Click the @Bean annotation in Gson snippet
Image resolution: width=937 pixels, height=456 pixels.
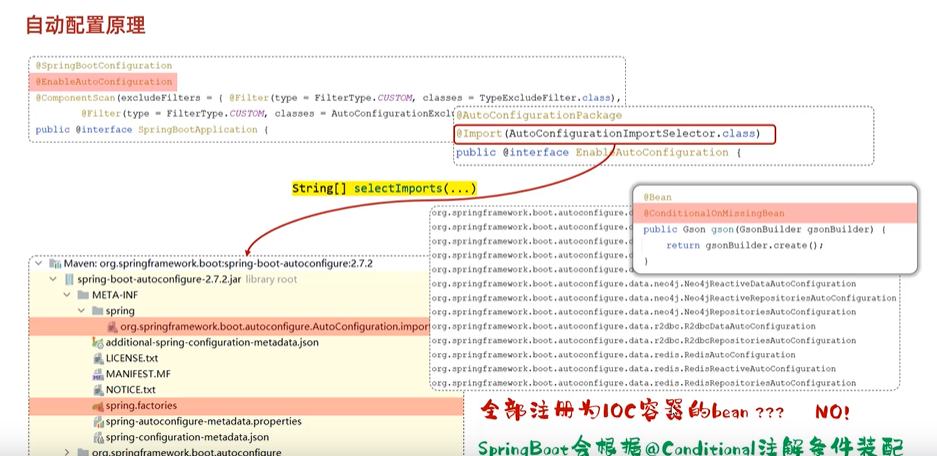click(657, 197)
